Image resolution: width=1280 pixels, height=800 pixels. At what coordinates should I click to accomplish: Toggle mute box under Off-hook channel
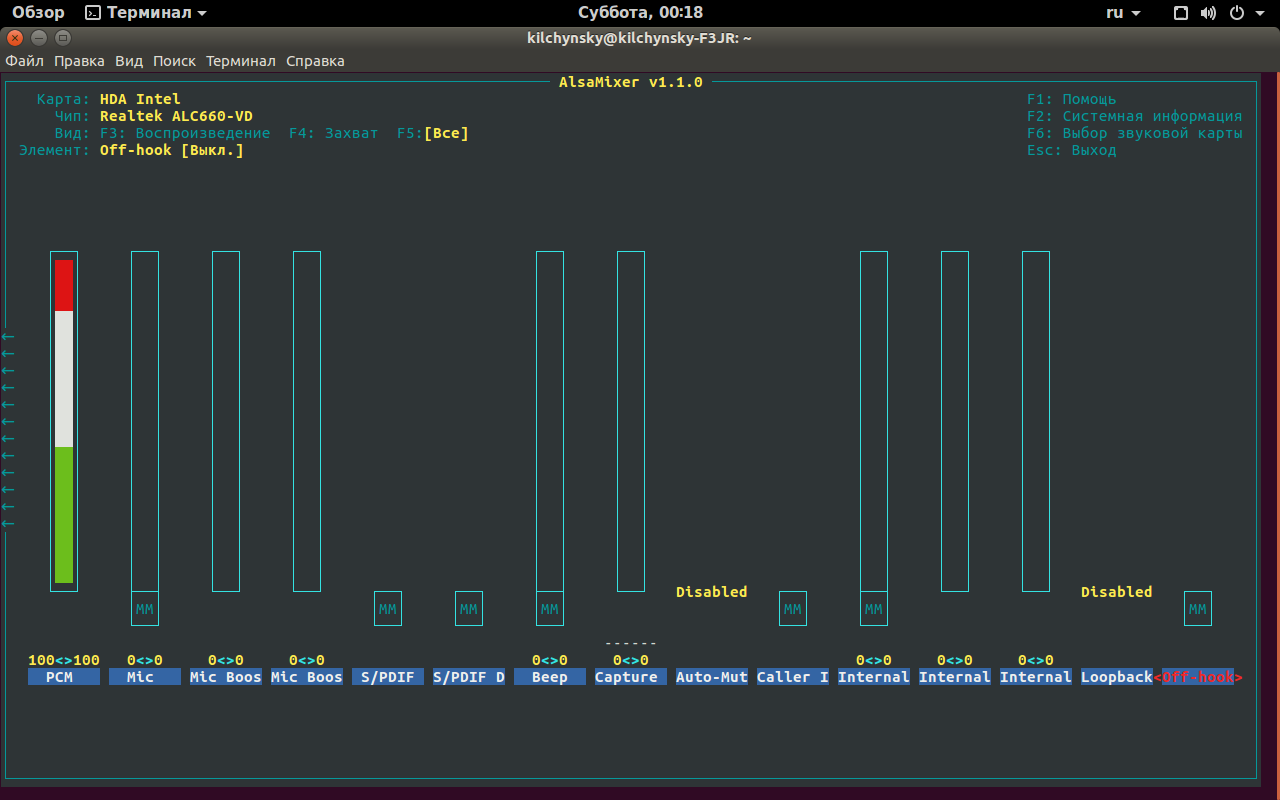(1198, 609)
